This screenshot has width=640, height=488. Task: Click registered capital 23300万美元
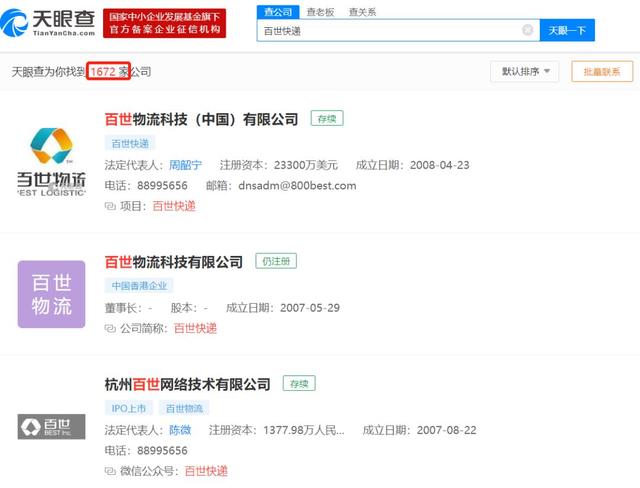coord(306,165)
